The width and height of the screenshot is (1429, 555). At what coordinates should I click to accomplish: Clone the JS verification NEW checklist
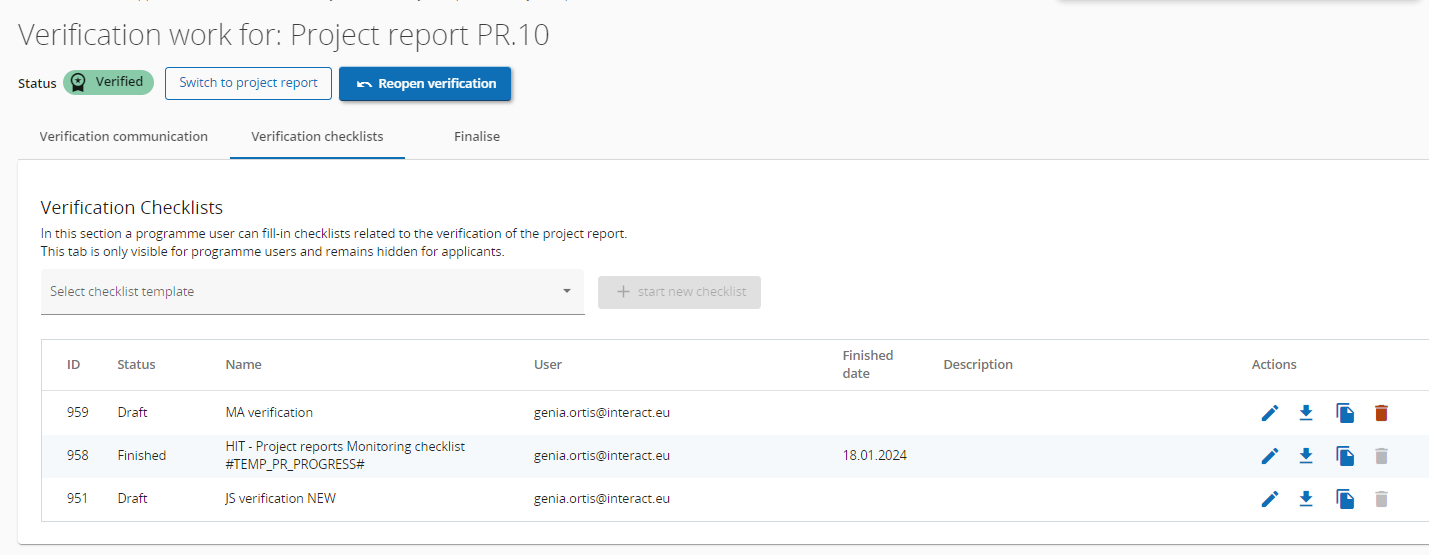click(x=1345, y=499)
